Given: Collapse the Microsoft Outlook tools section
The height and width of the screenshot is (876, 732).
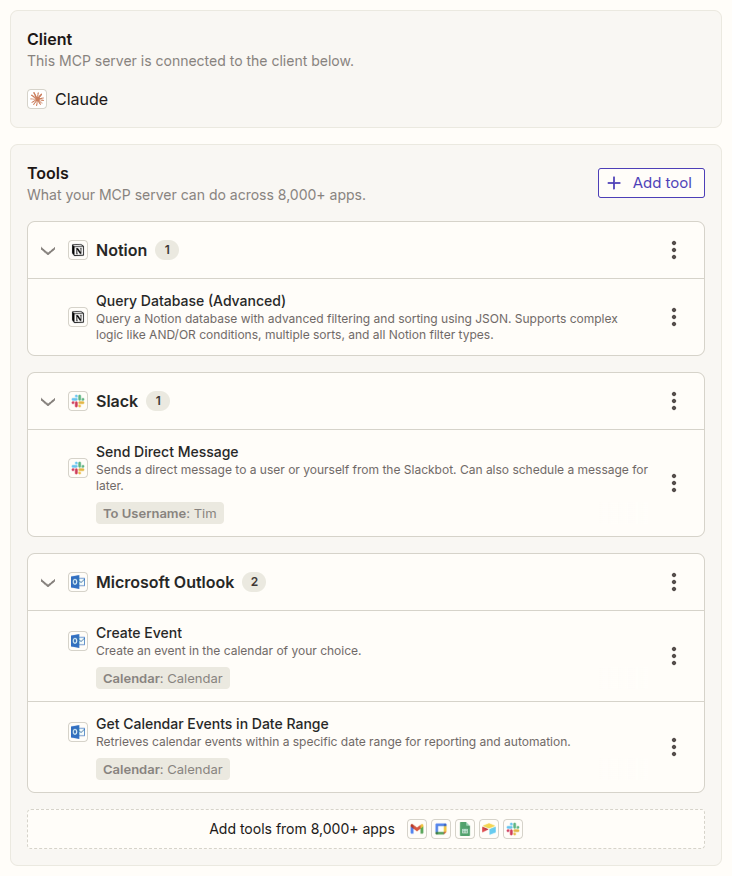Looking at the screenshot, I should click(48, 582).
